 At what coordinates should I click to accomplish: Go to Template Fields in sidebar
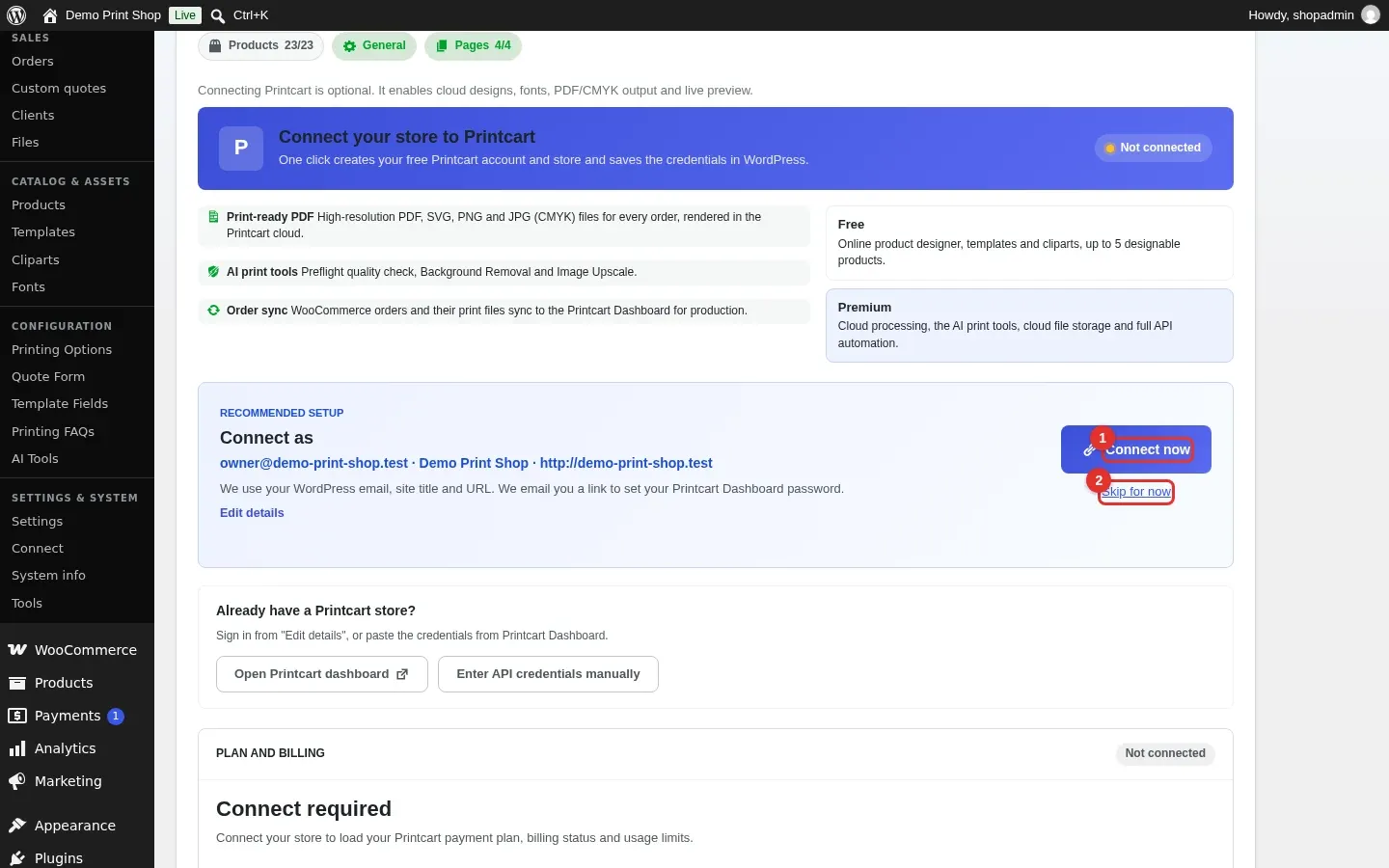(x=60, y=403)
